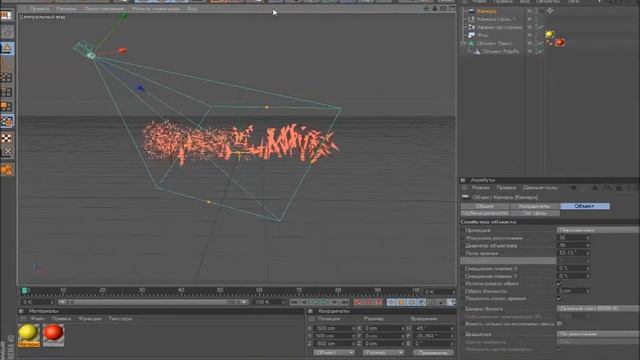Click the Фокусное расстояние value field
This screenshot has width=640, height=360.
tap(573, 238)
